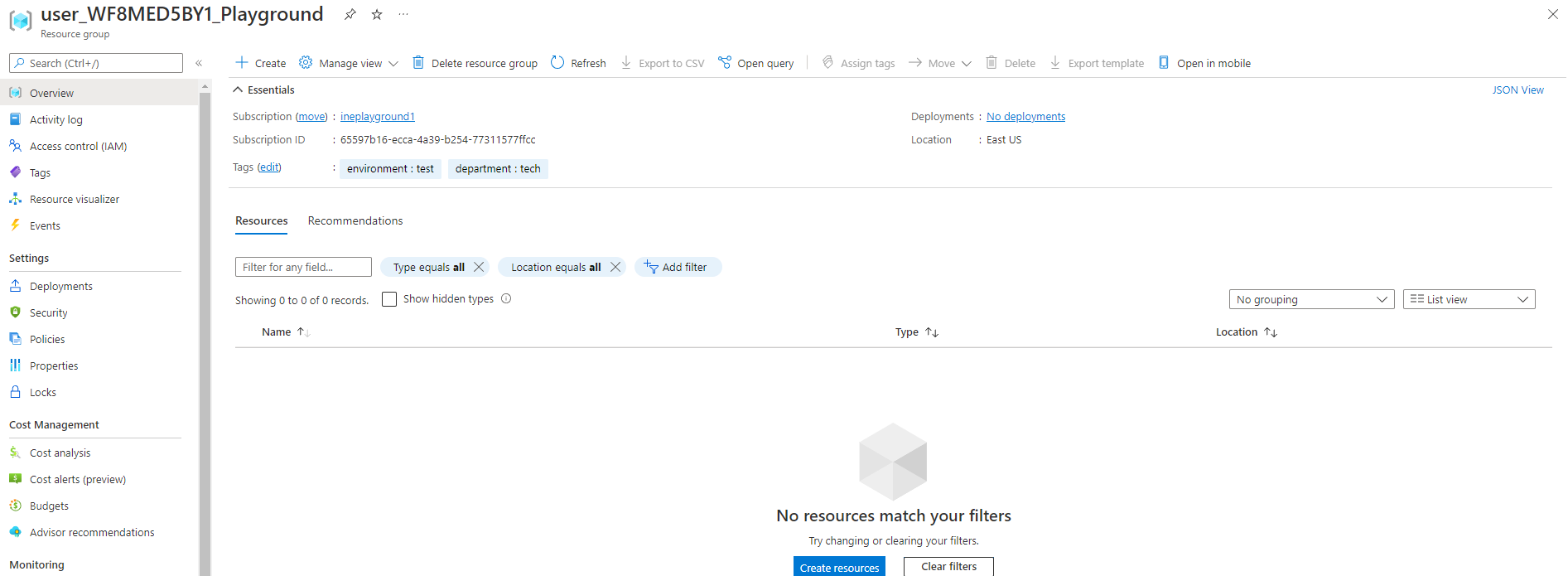Viewport: 1568px width, 576px height.
Task: Switch to the Recommendations tab
Action: pyautogui.click(x=355, y=220)
